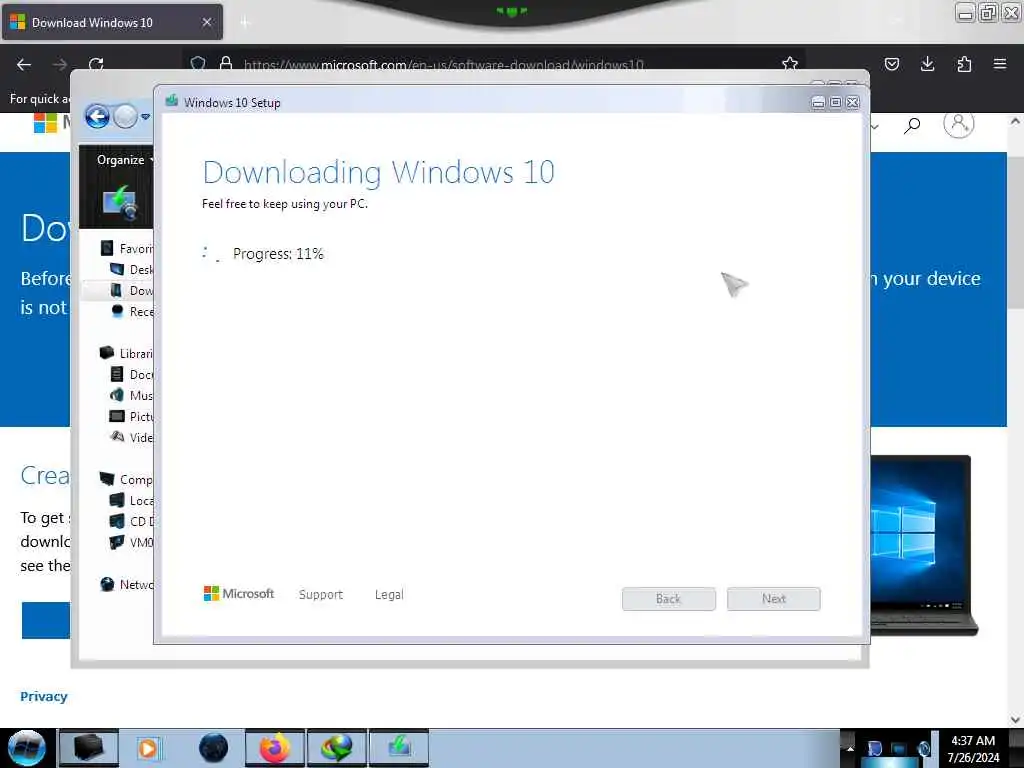Open Documents library in Explorer sidebar
The image size is (1024, 768).
131,374
